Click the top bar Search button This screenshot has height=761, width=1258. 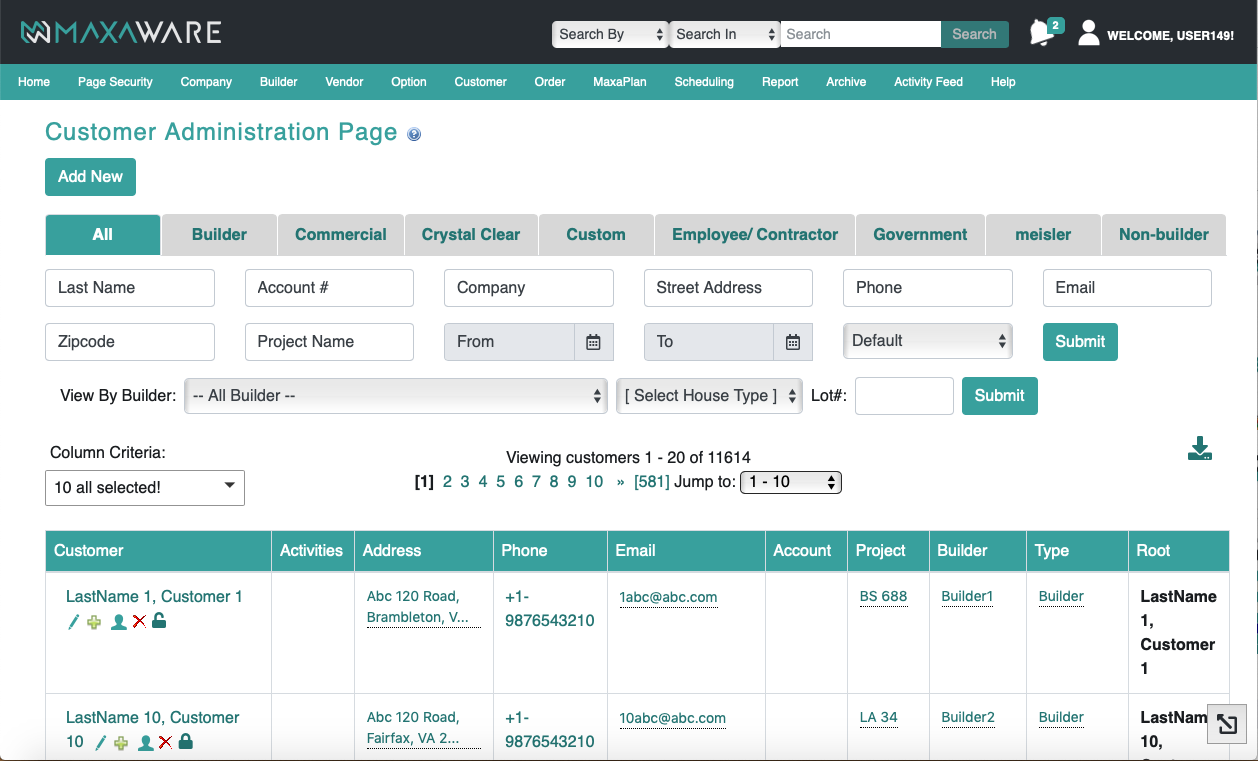pyautogui.click(x=974, y=34)
